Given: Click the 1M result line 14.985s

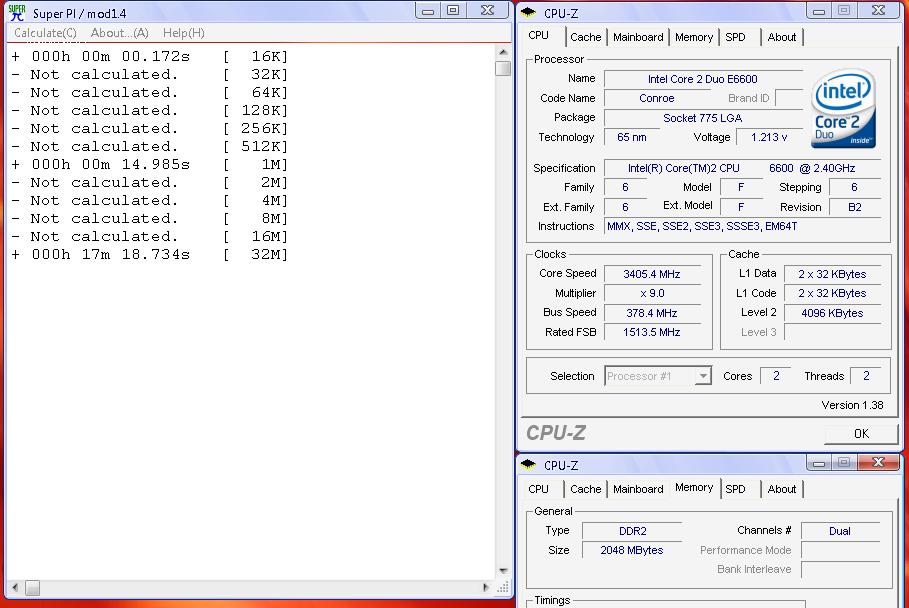Looking at the screenshot, I should [x=150, y=165].
